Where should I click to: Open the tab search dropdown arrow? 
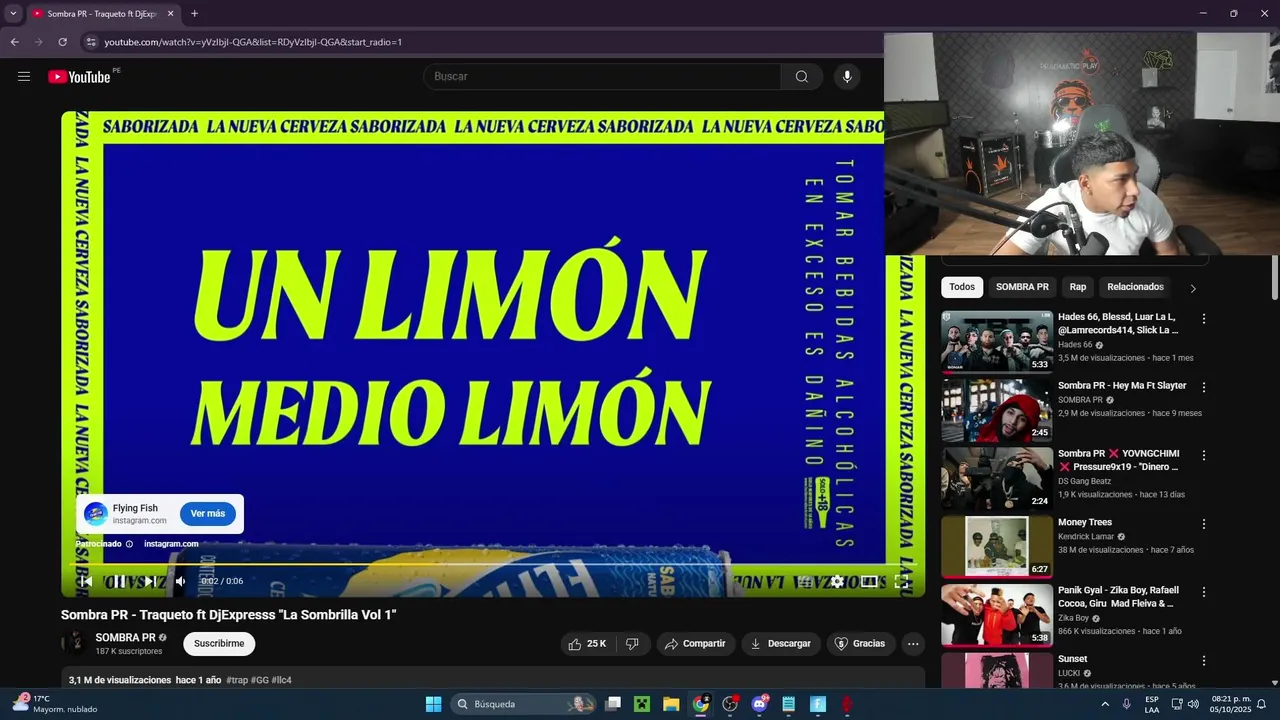(x=13, y=14)
